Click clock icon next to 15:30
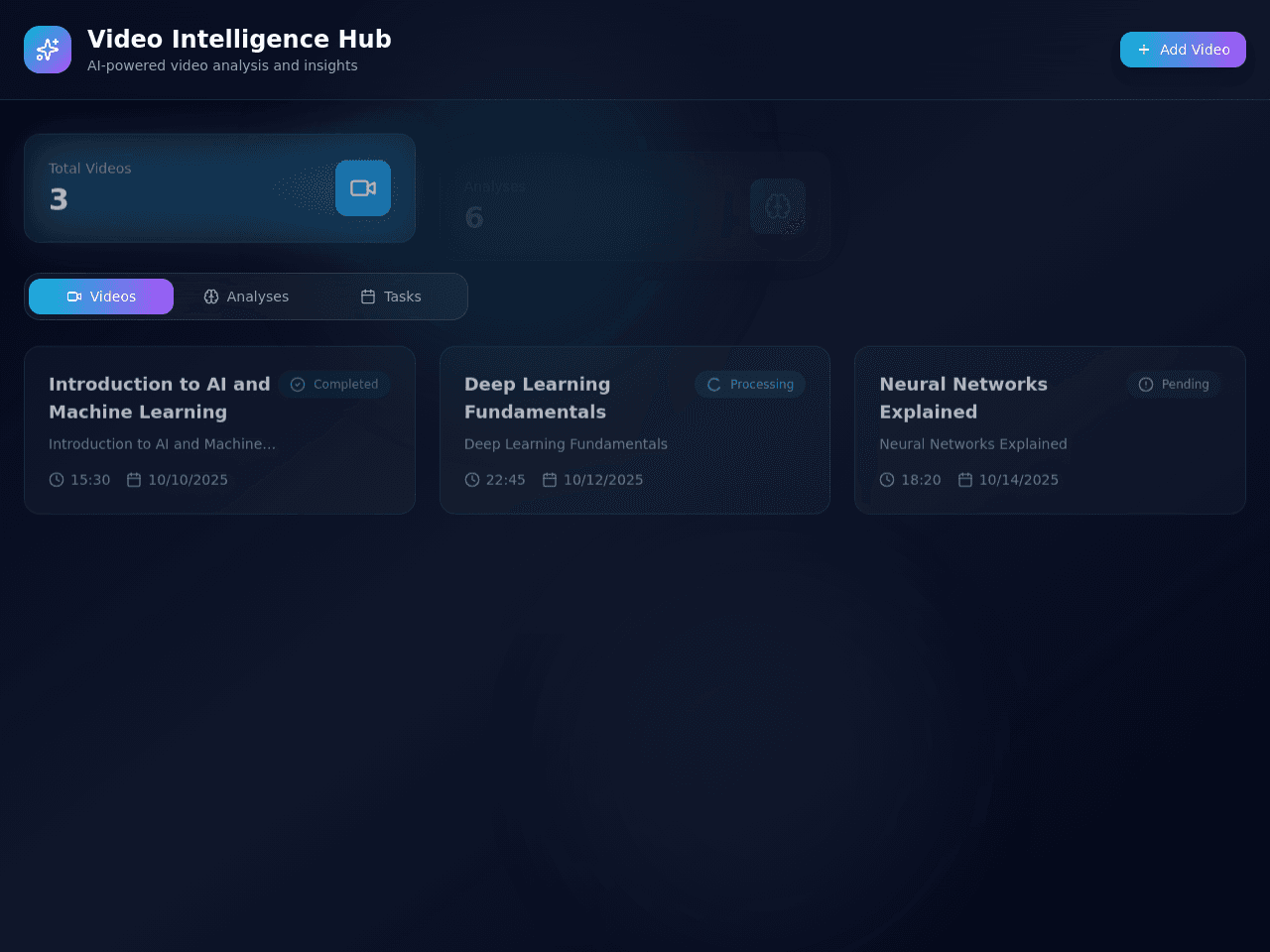 coord(57,480)
